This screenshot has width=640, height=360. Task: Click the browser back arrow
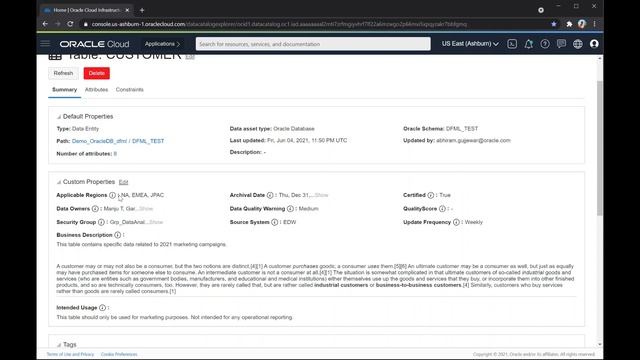45,24
